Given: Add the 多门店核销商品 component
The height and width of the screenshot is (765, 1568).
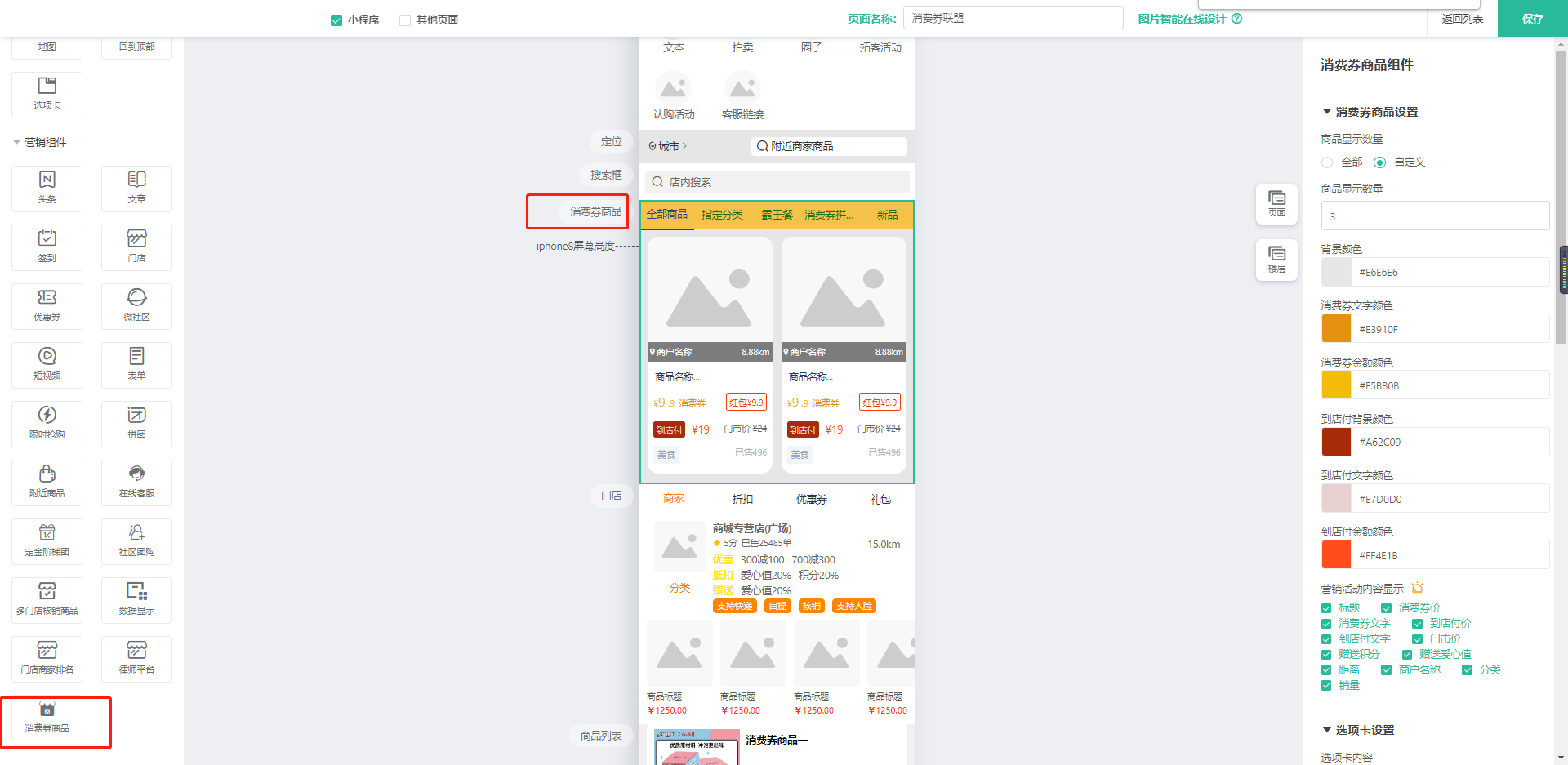Looking at the screenshot, I should 47,600.
